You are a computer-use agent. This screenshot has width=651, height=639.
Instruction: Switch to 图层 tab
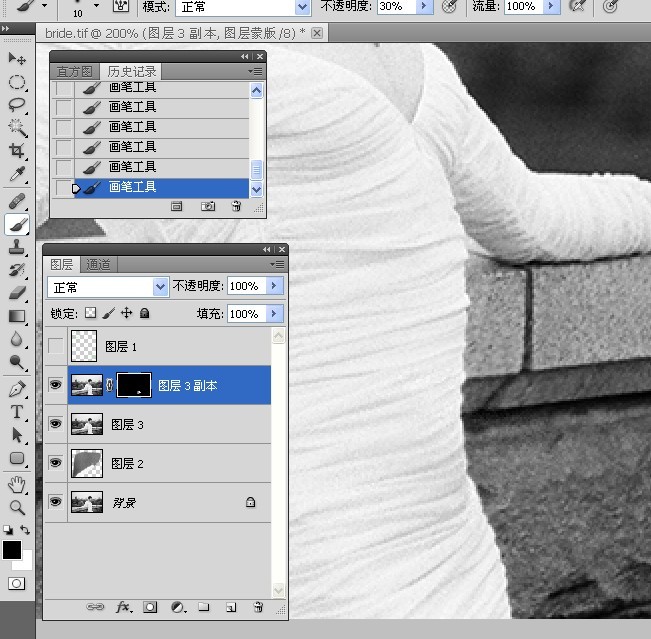tap(61, 264)
